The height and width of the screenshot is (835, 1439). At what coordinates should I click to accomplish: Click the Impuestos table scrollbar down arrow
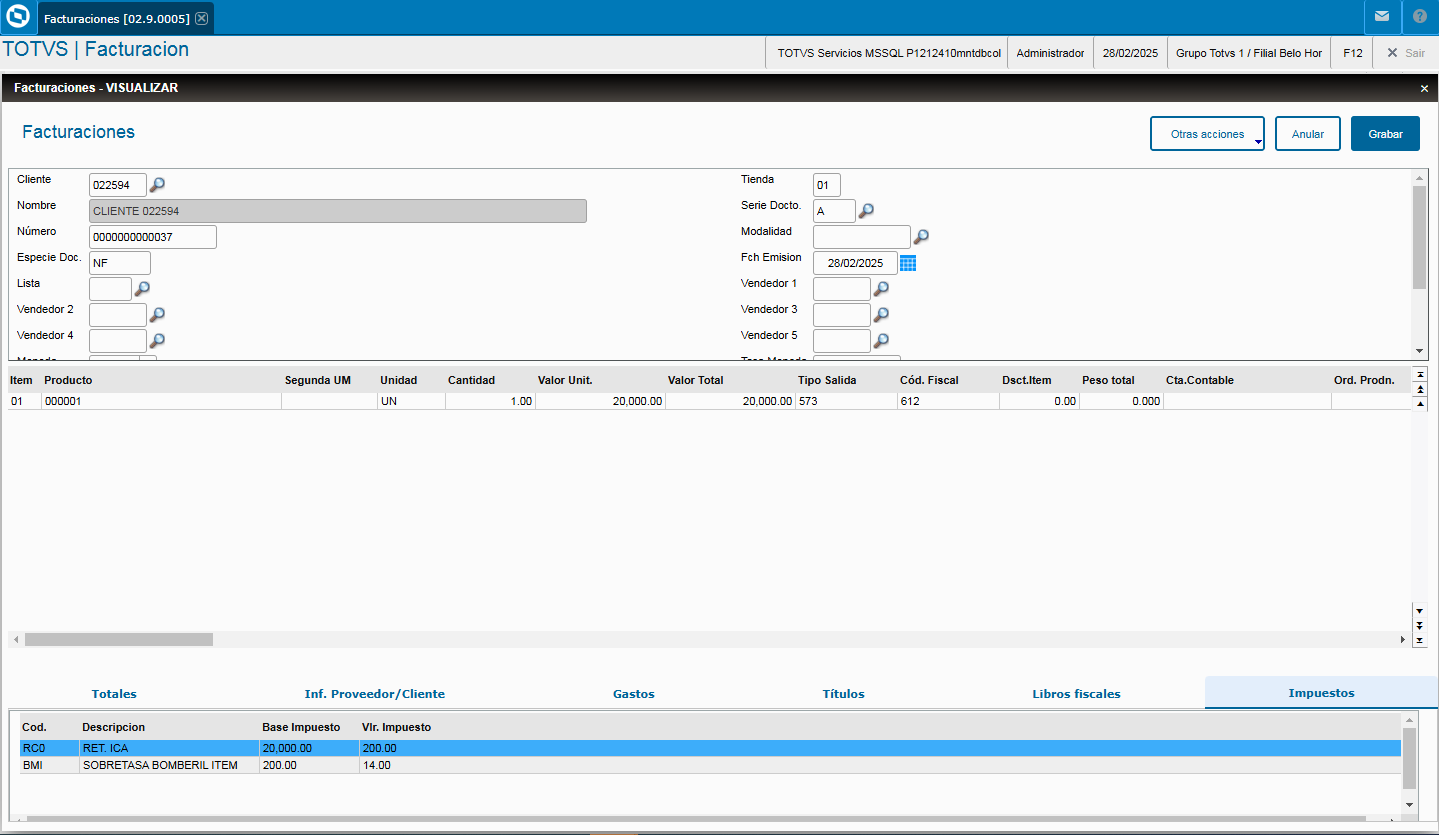[1410, 804]
